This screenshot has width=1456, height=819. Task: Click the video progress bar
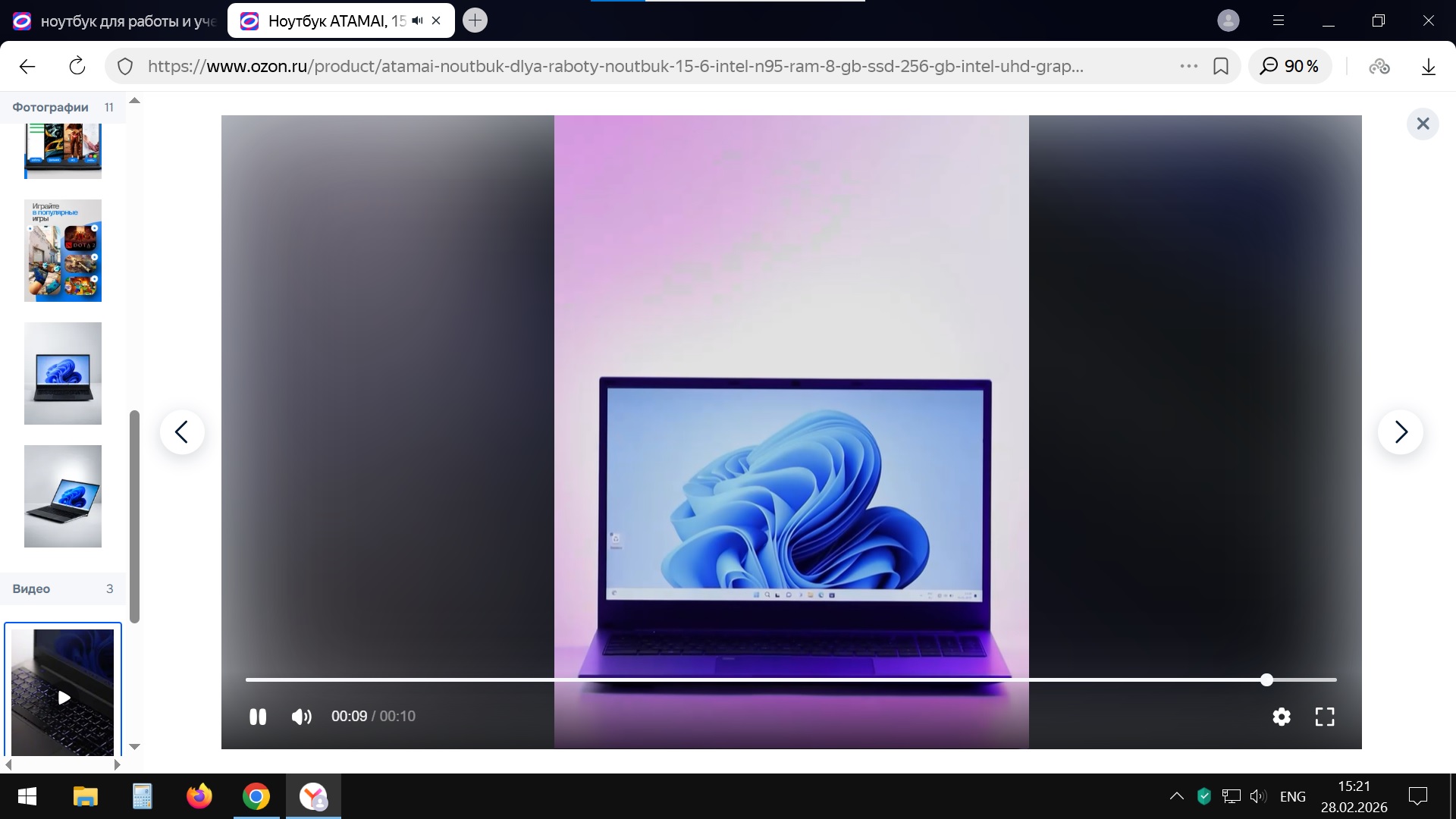click(758, 679)
